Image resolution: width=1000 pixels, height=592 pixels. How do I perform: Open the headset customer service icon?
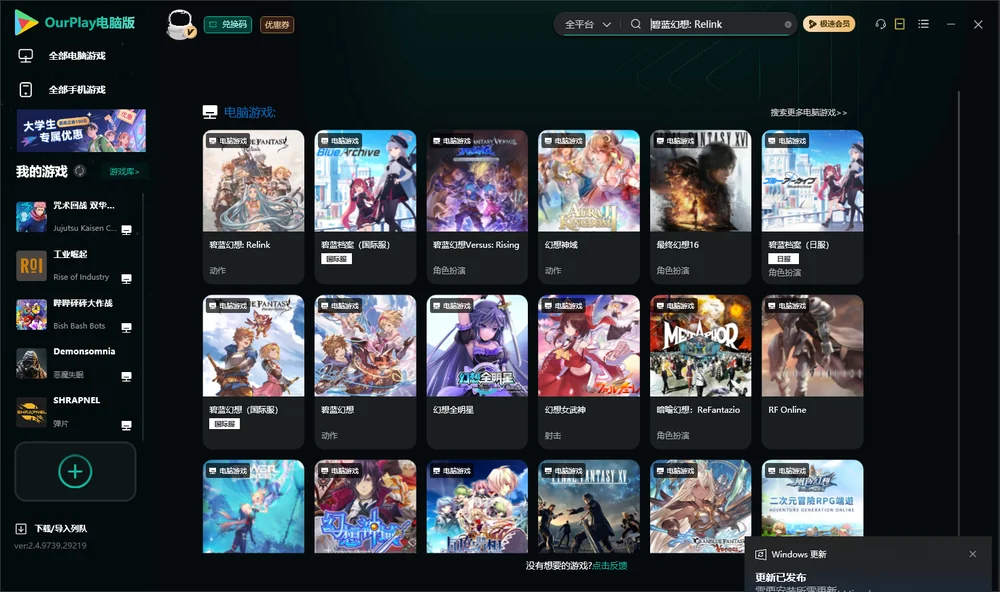(881, 24)
